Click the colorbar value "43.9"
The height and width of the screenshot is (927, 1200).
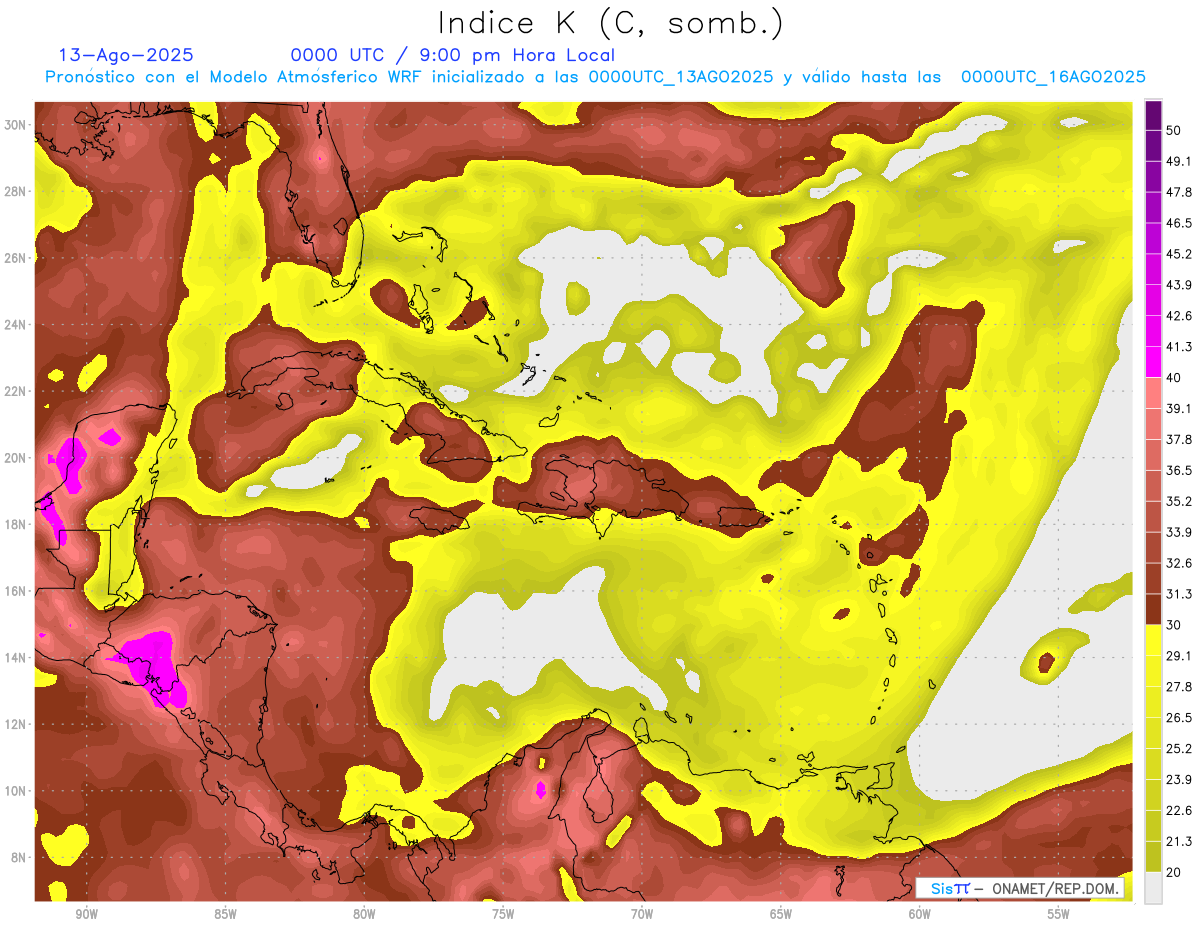1179,286
